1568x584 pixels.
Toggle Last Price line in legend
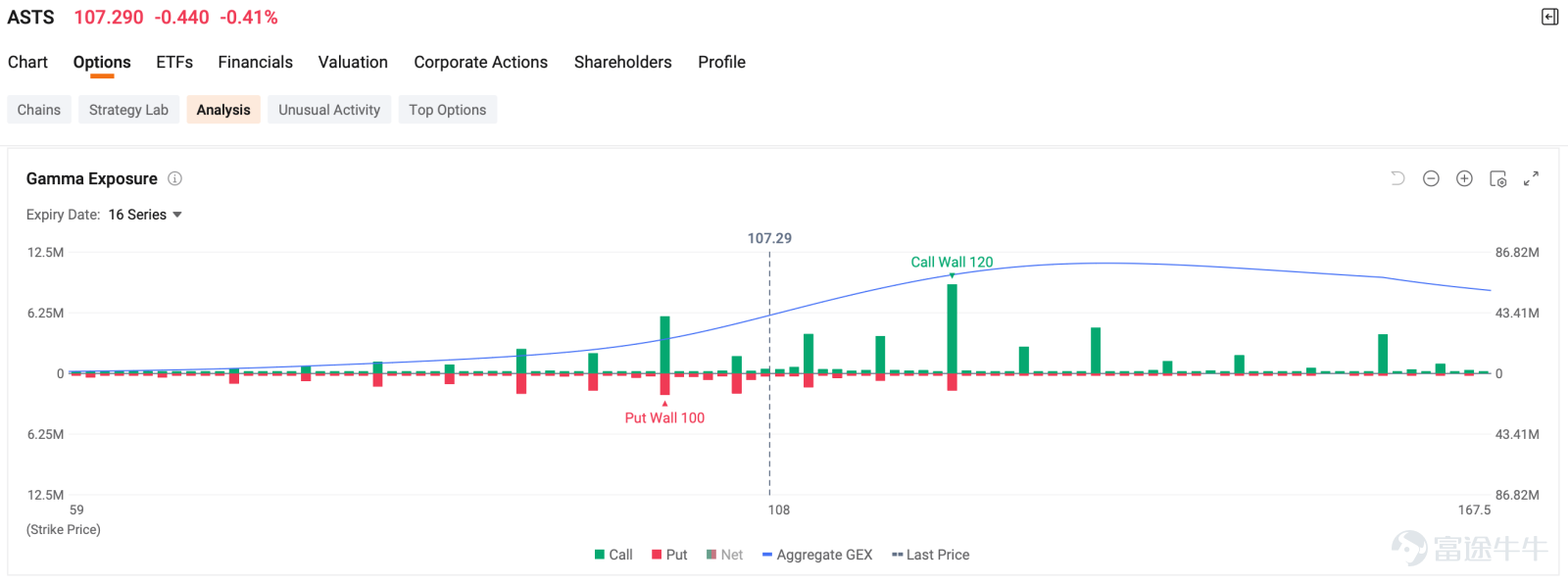coord(930,555)
